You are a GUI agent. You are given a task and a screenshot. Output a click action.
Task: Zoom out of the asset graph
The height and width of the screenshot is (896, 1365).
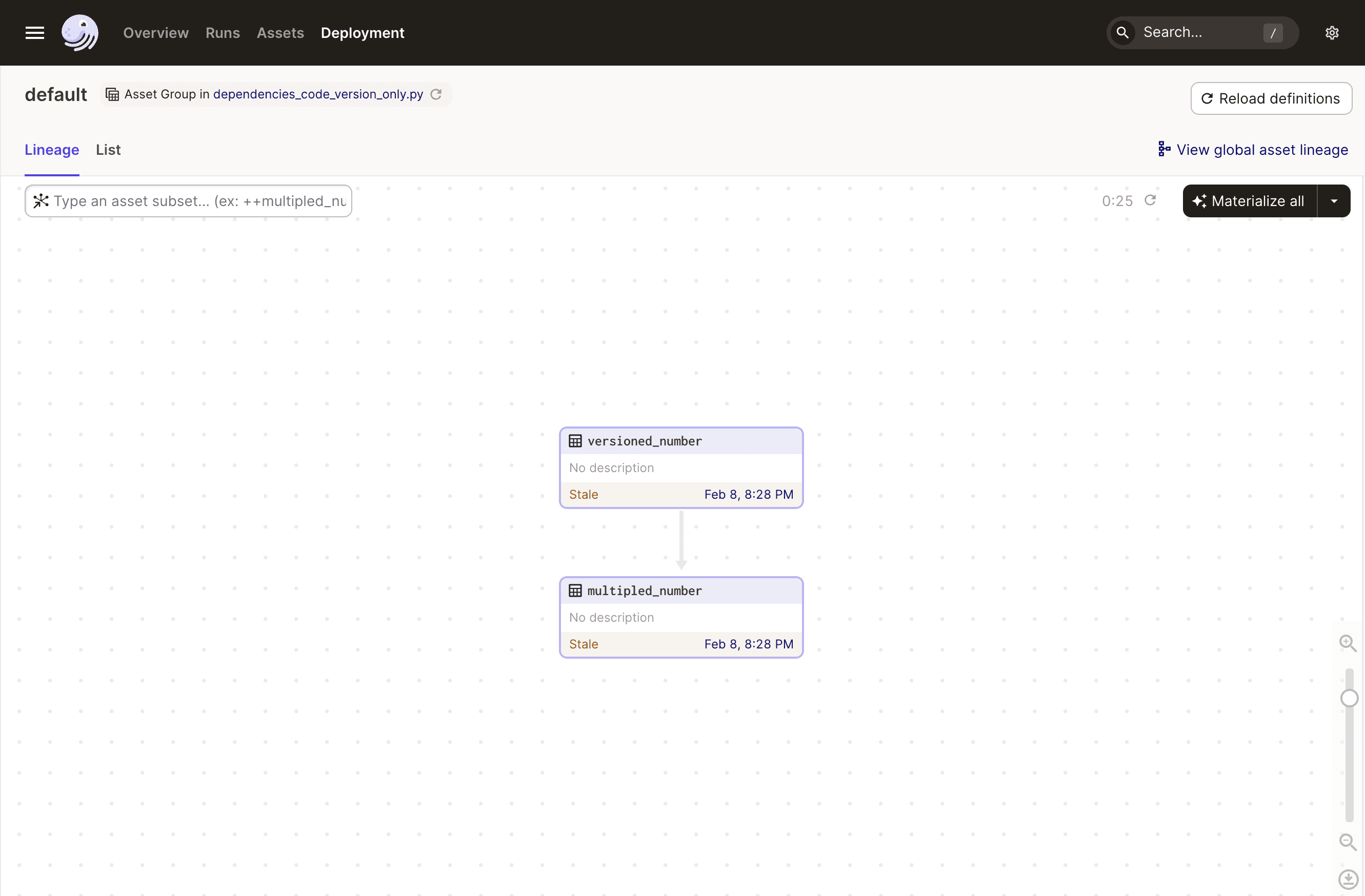click(1348, 842)
